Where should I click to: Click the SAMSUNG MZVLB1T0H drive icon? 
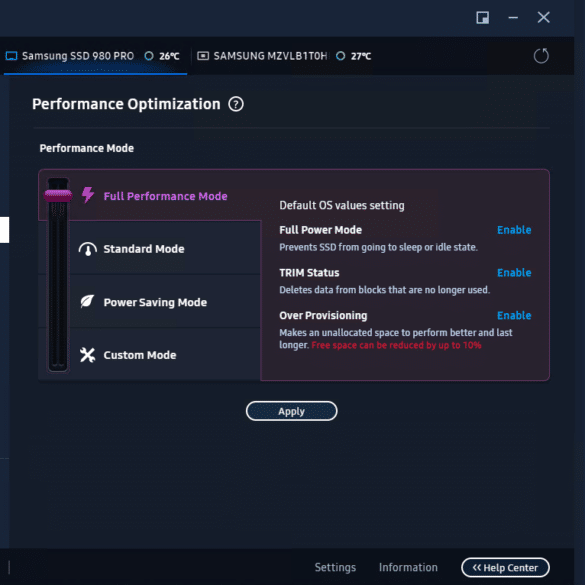coord(203,56)
